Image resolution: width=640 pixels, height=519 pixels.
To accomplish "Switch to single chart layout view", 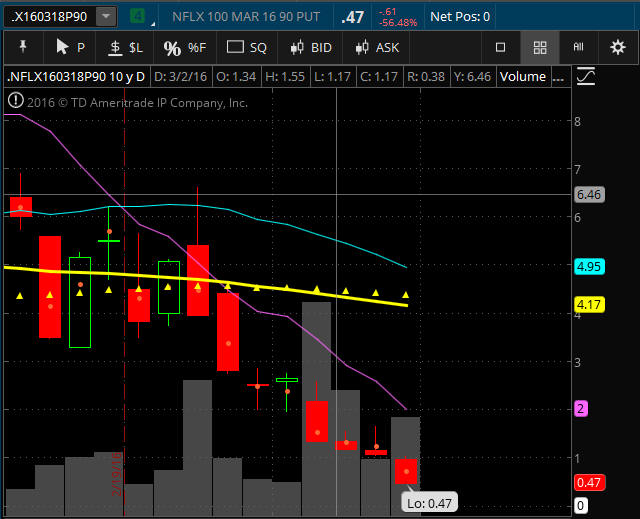I will coord(501,47).
